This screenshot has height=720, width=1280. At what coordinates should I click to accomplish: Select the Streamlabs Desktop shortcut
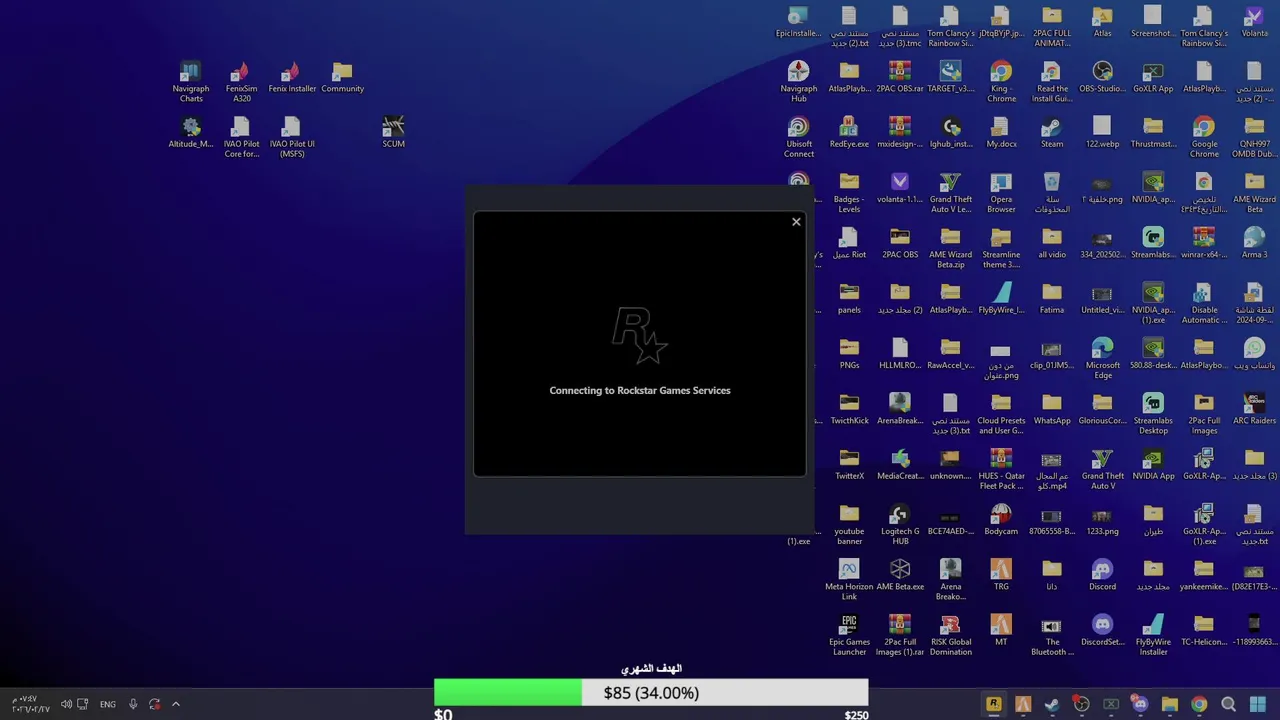[1153, 414]
